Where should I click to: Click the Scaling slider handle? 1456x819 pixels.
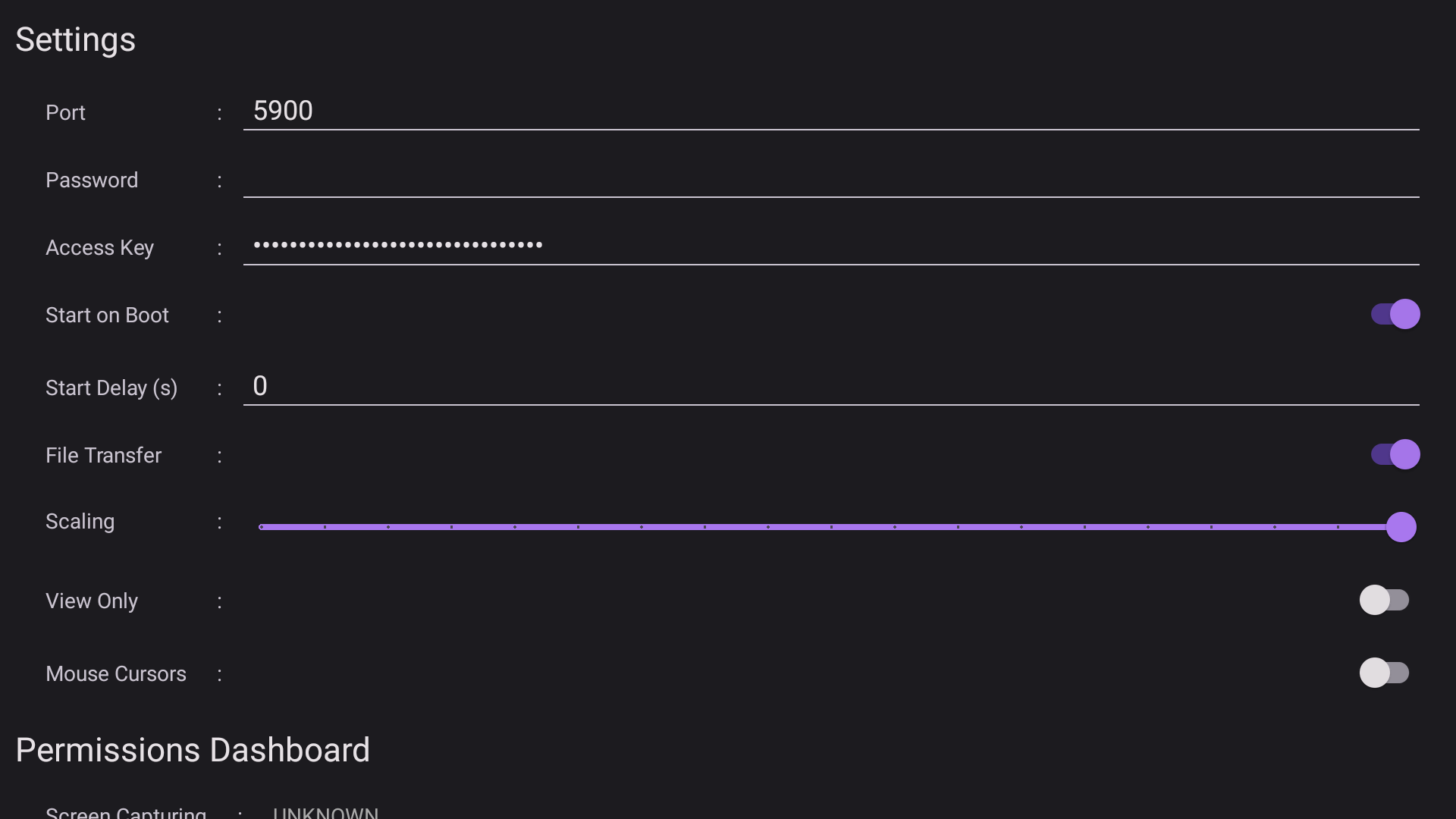[1401, 527]
